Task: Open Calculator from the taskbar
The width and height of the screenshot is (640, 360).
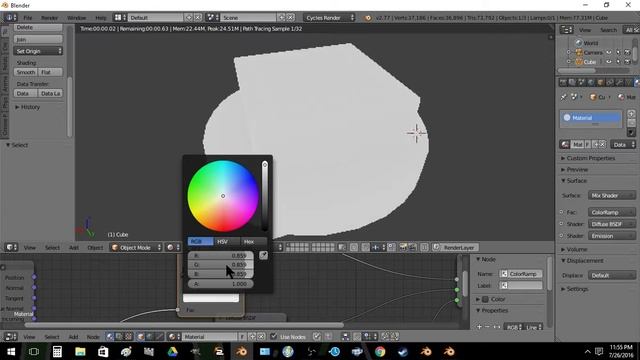Action: [x=57, y=351]
